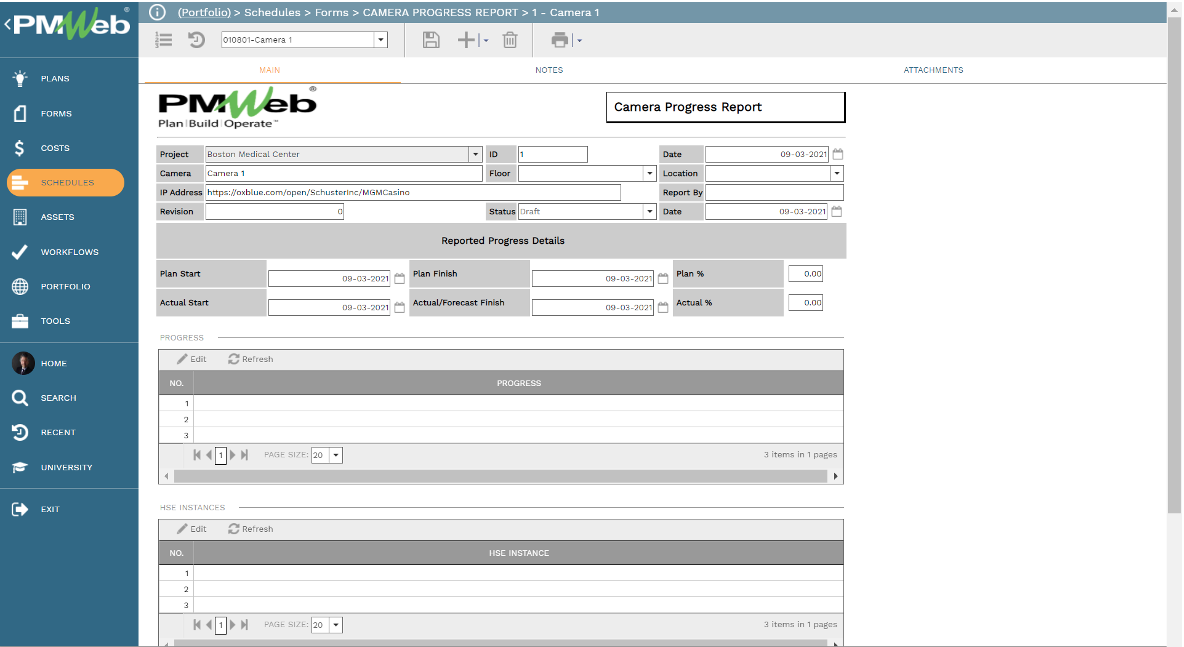The height and width of the screenshot is (647, 1184).
Task: Click the ID input field
Action: click(x=553, y=154)
